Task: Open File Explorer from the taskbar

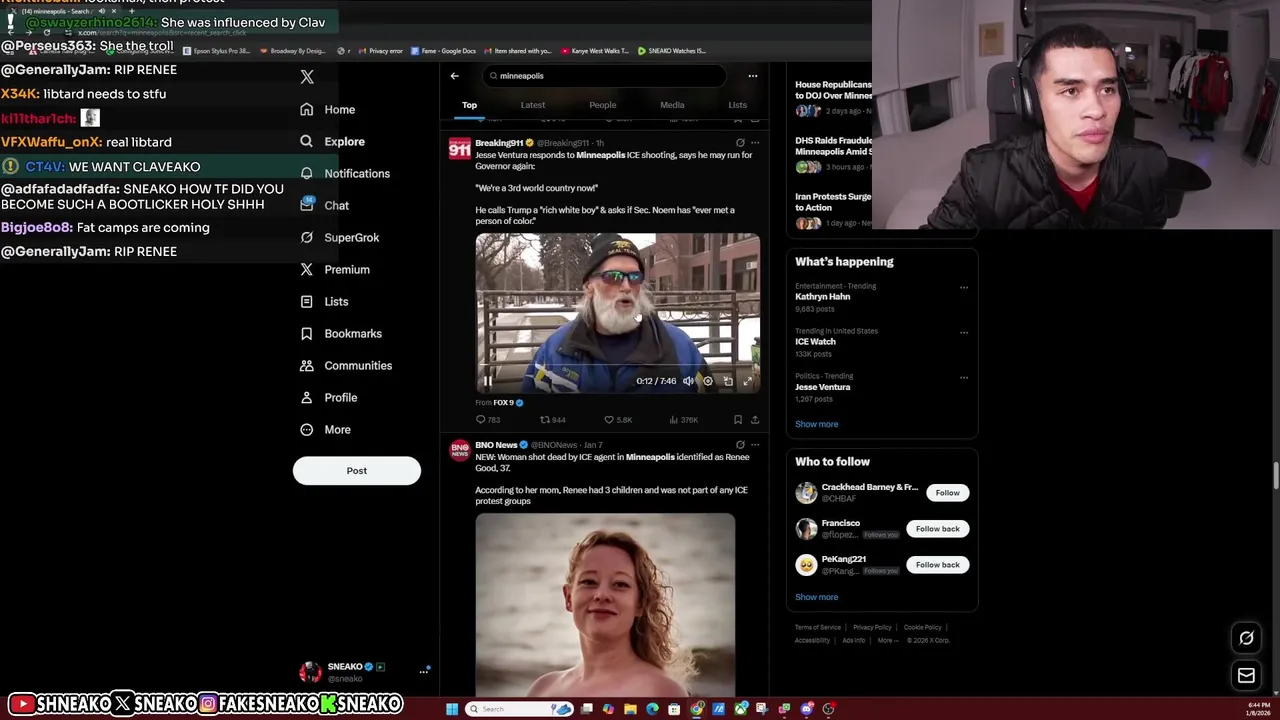Action: pyautogui.click(x=630, y=709)
